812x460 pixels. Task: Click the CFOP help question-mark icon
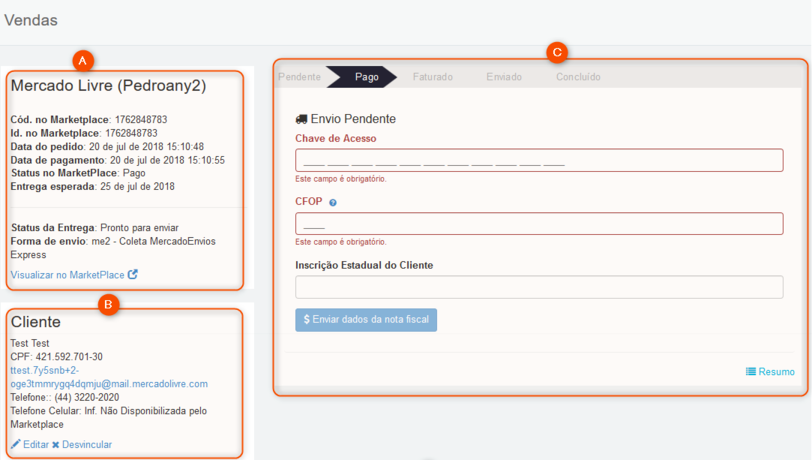333,203
